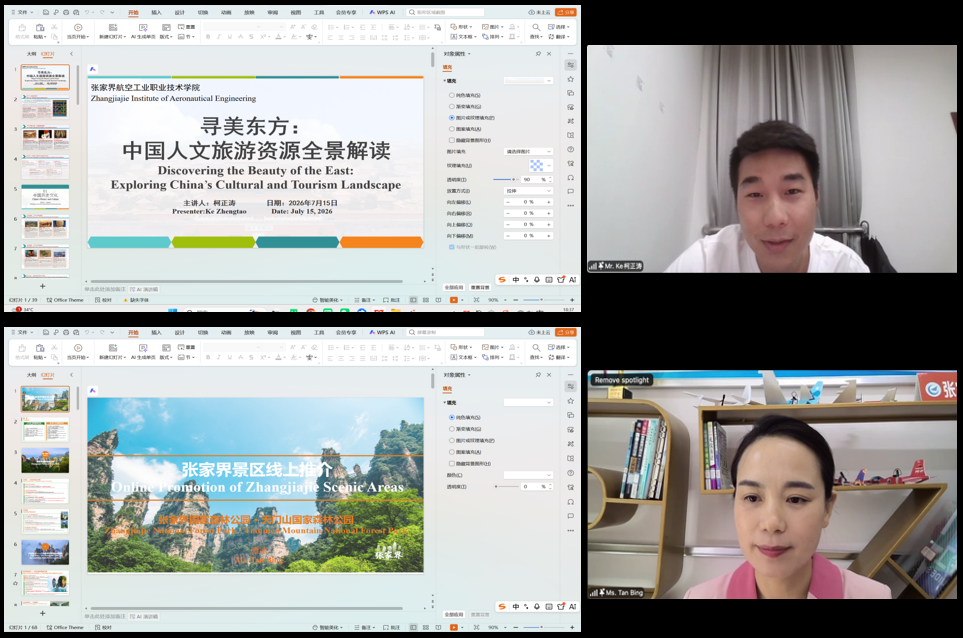
Task: Click the Undo arrow in top WPS window
Action: click(87, 12)
